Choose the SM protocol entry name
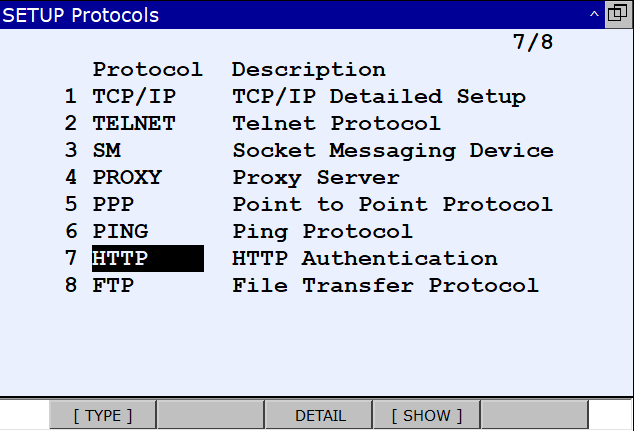Viewport: 634px width, 431px height. tap(106, 151)
